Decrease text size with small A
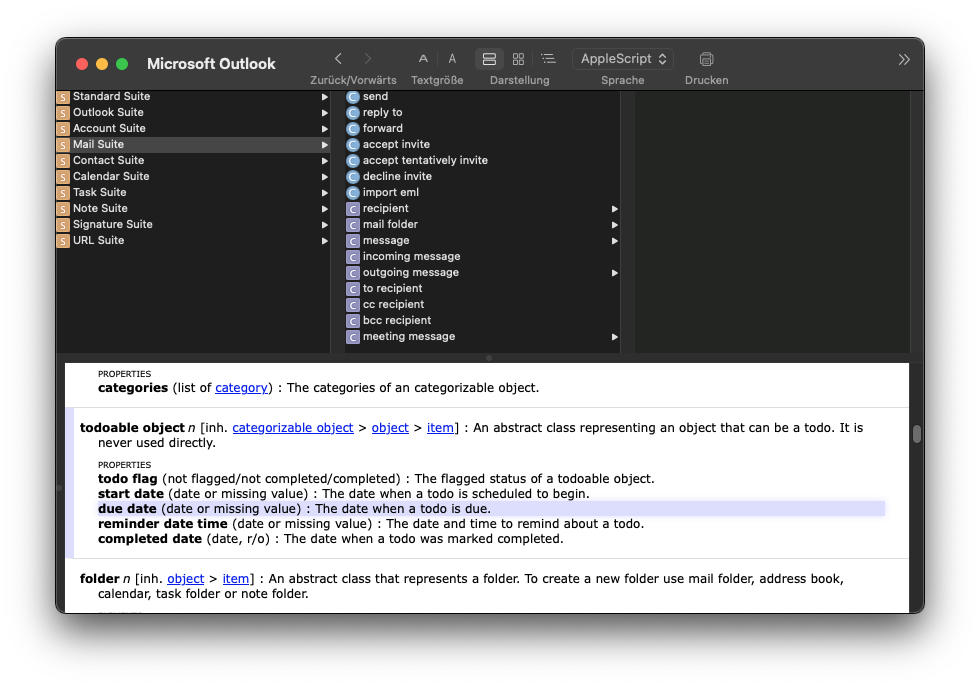 pyautogui.click(x=423, y=59)
